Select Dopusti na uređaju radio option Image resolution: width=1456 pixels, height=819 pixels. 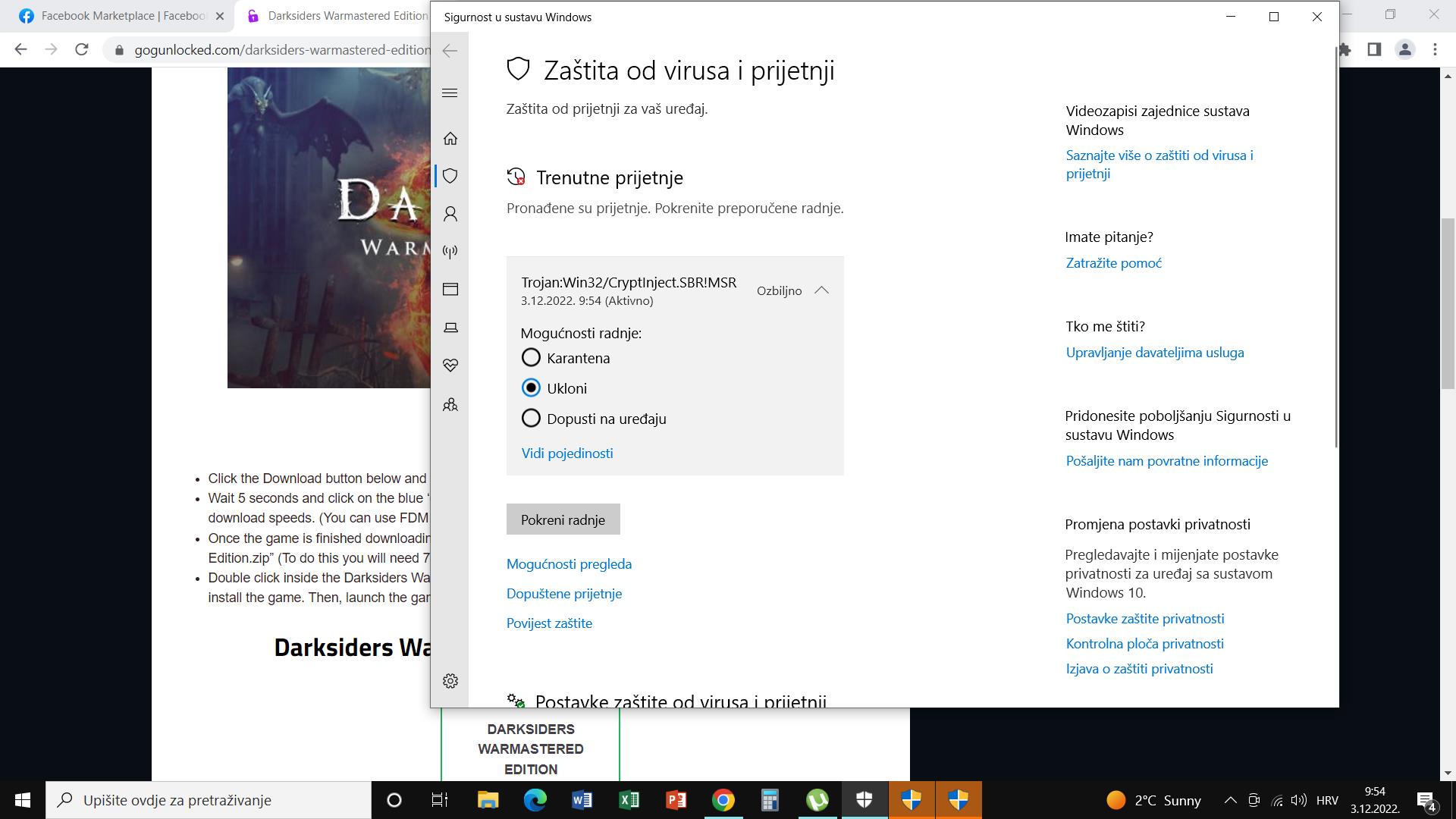click(x=531, y=418)
